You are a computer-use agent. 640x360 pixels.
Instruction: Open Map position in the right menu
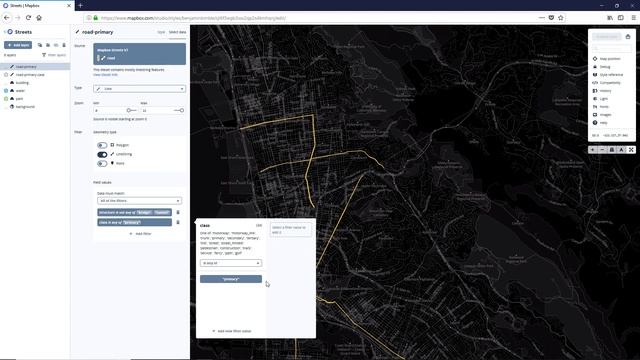(x=606, y=59)
